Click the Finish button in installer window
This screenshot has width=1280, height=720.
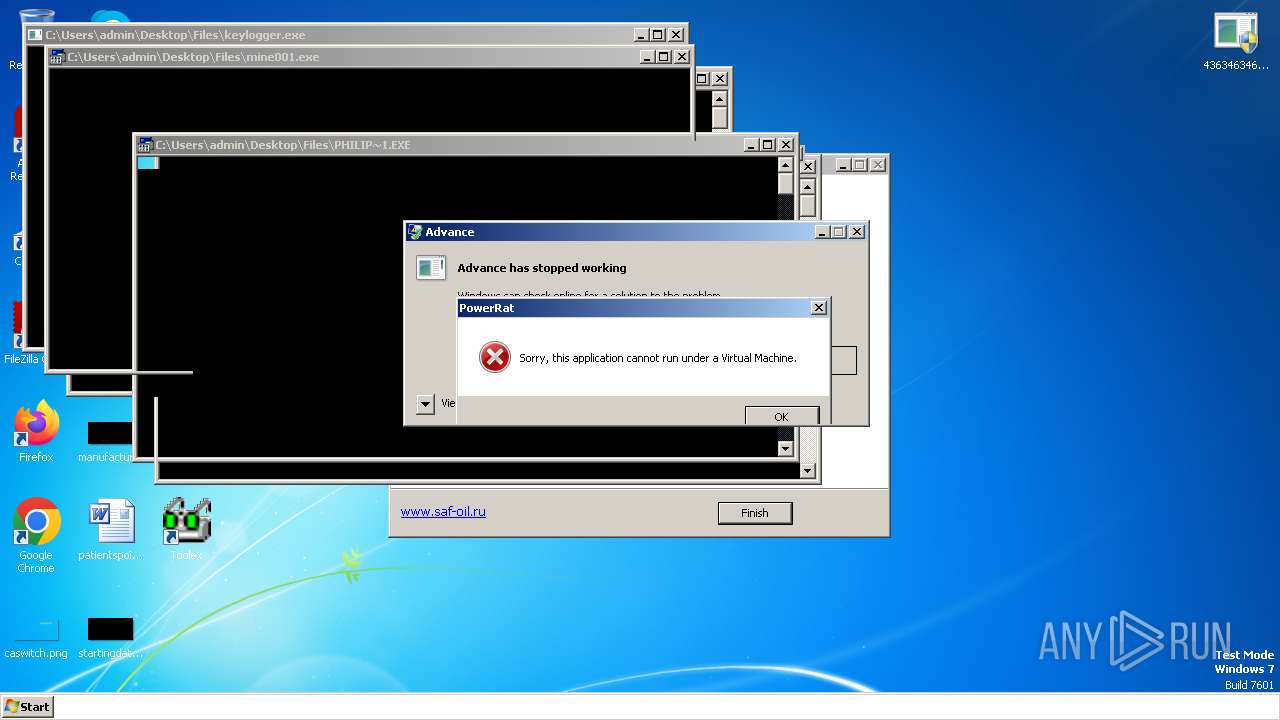[x=755, y=513]
